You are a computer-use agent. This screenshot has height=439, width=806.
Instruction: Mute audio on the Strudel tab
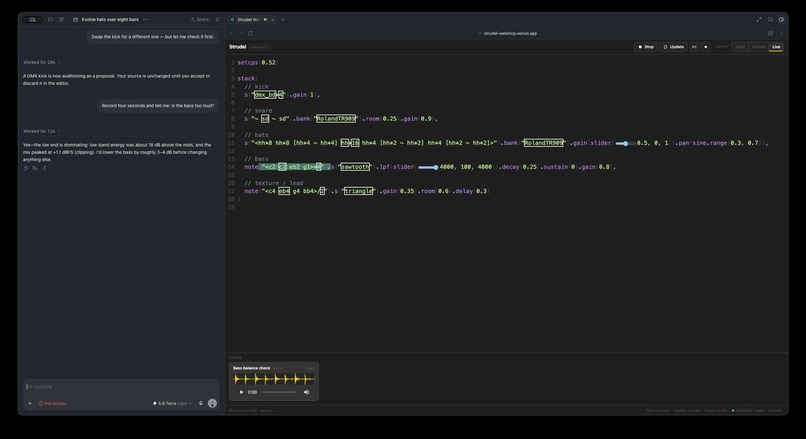click(266, 20)
